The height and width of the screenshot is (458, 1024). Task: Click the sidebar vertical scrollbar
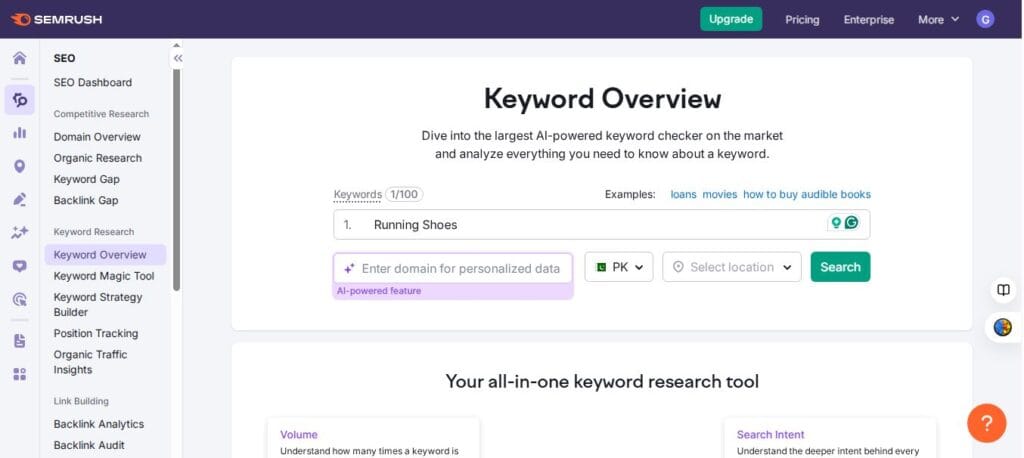click(x=176, y=180)
